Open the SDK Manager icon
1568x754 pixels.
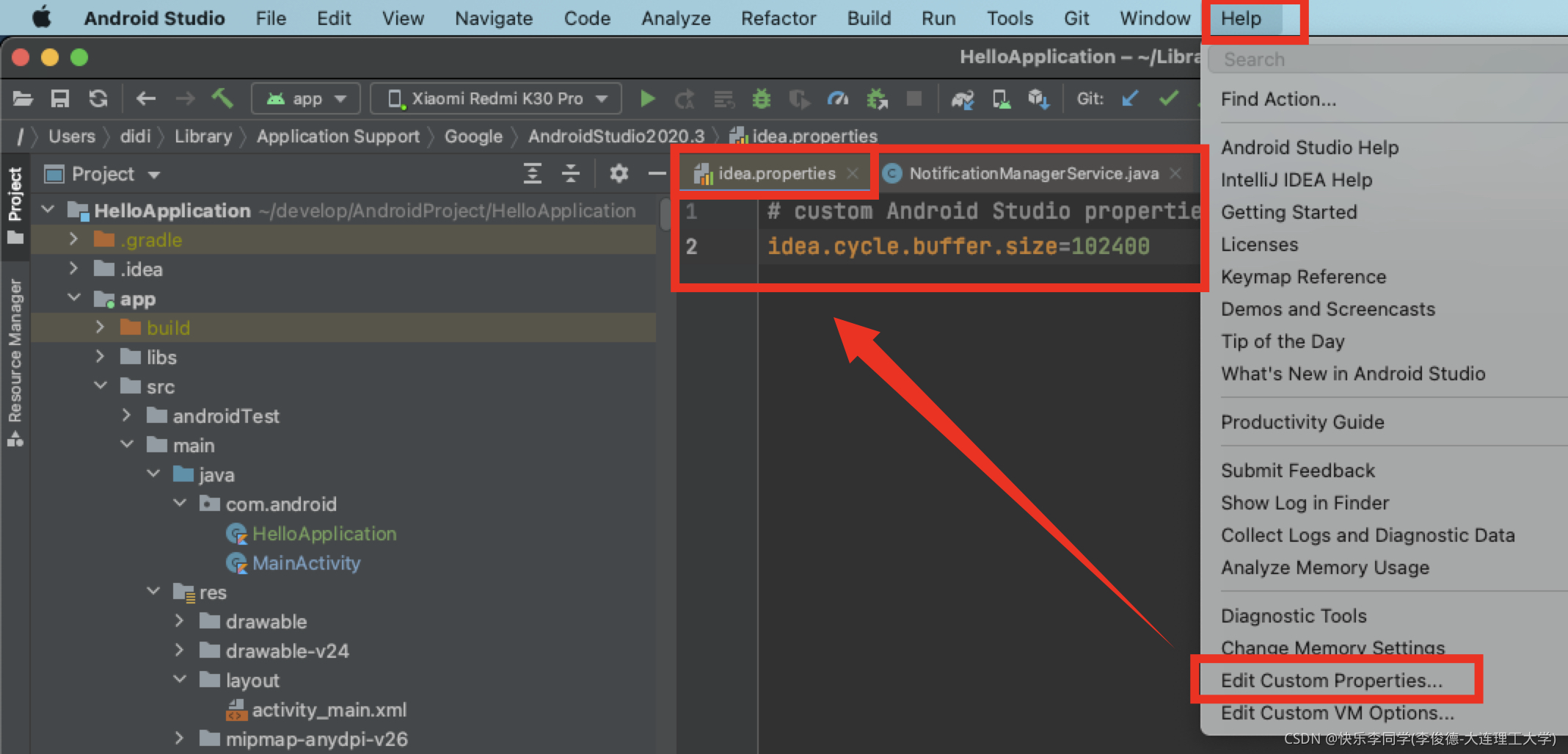tap(1039, 98)
